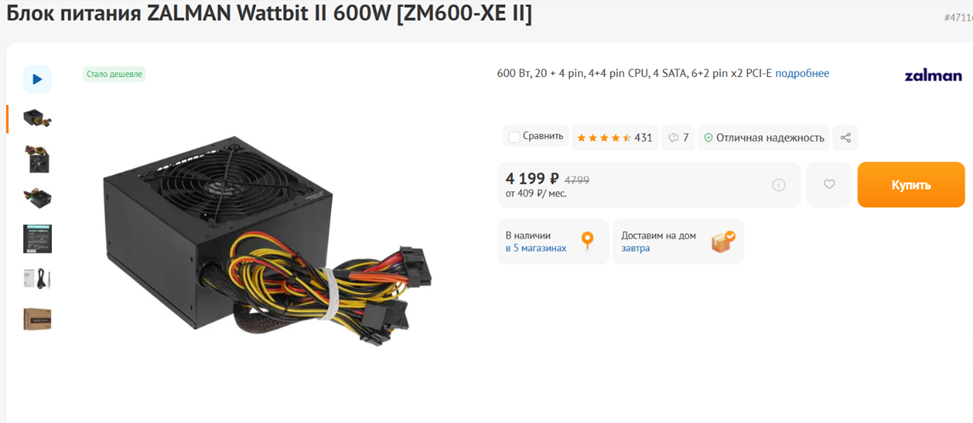Tick the Сравнить checkbox
This screenshot has height=423, width=973.
[x=514, y=137]
